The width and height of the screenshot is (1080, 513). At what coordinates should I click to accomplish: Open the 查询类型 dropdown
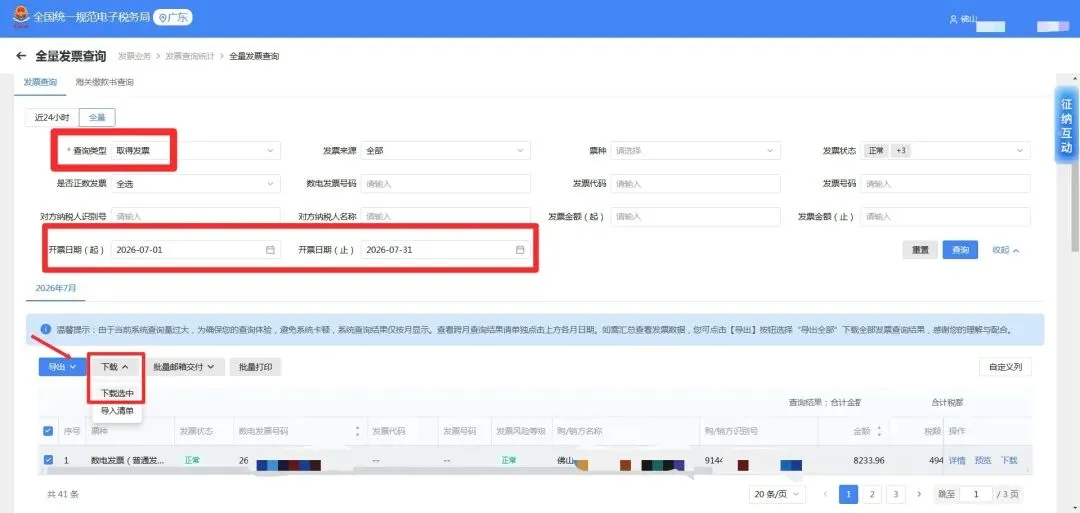click(x=196, y=151)
